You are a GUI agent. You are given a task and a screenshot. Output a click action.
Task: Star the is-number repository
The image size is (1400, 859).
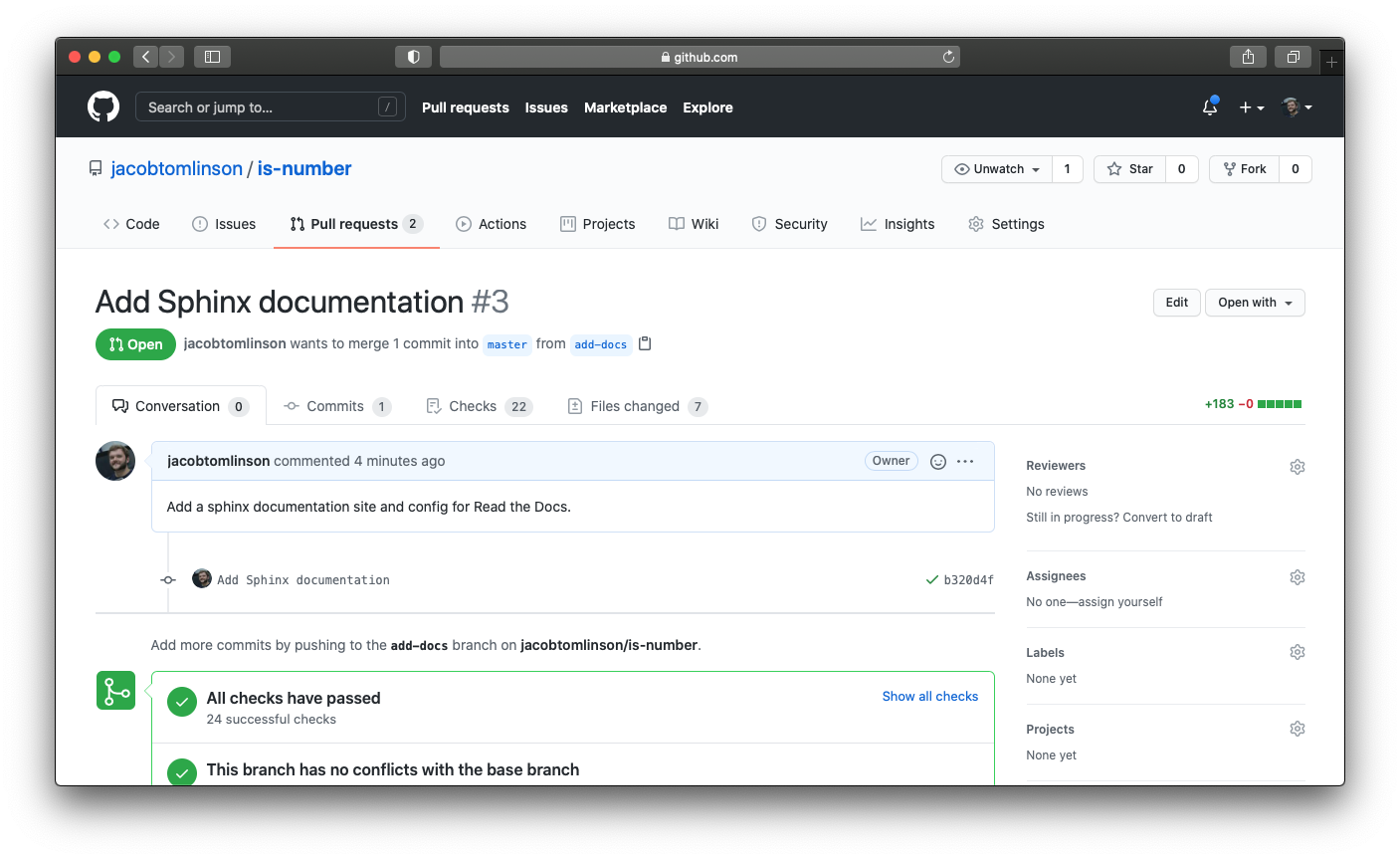[1129, 168]
